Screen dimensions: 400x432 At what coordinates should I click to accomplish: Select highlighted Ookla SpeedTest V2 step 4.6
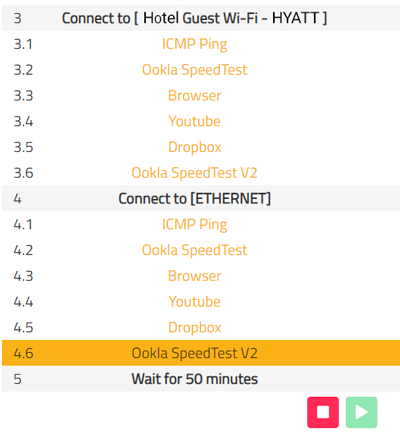tap(201, 353)
